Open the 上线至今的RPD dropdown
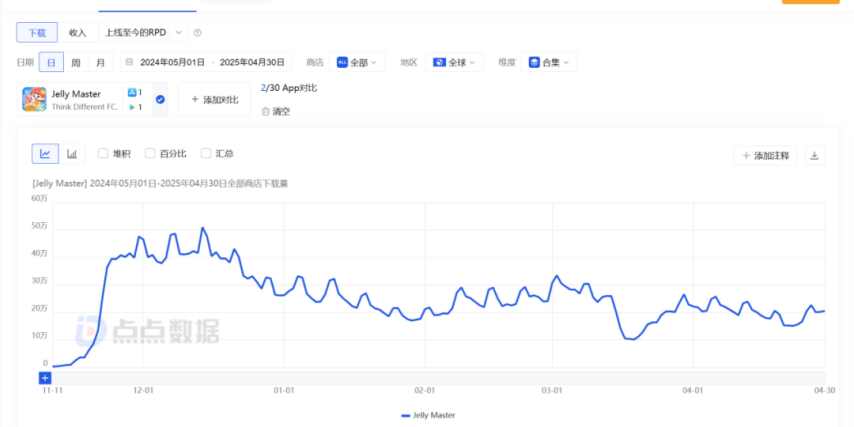This screenshot has height=427, width=854. pyautogui.click(x=143, y=33)
